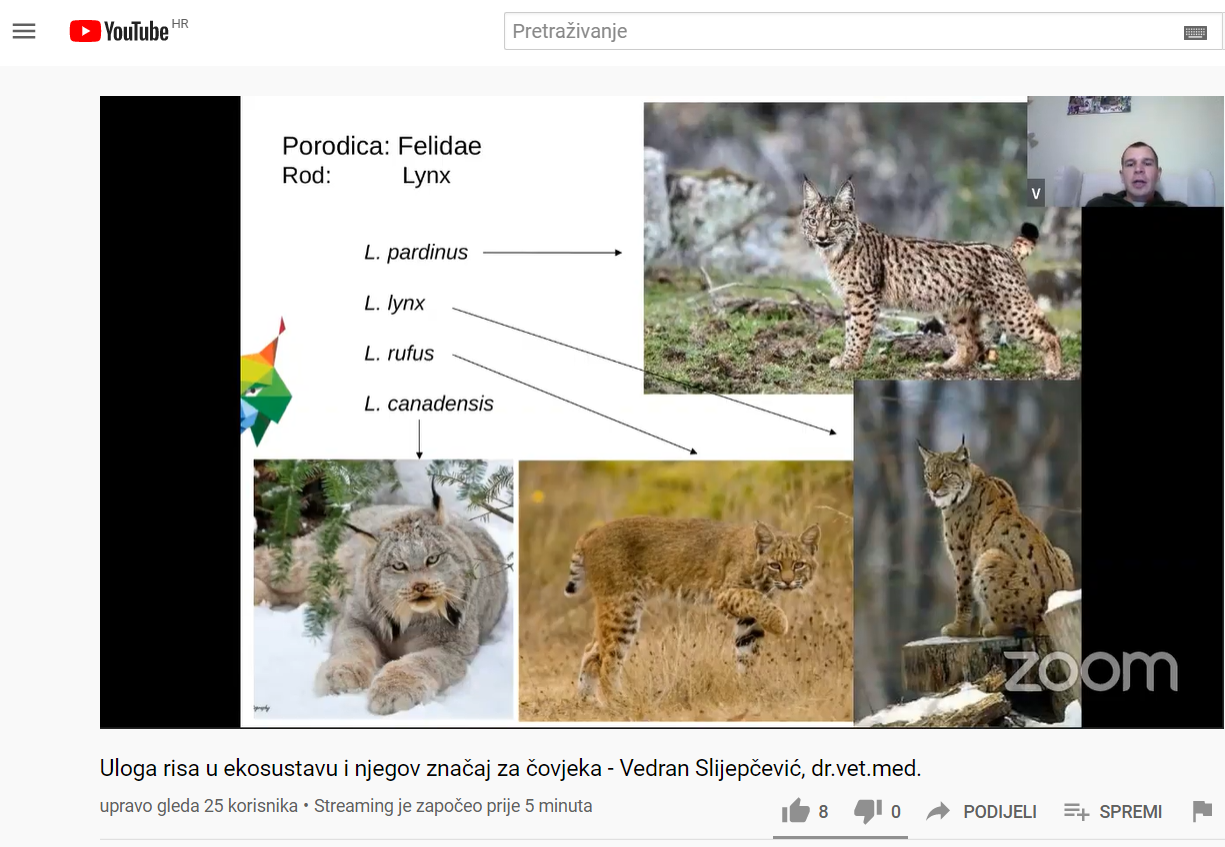Click the share arrow icon
This screenshot has width=1225, height=847.
coord(938,811)
